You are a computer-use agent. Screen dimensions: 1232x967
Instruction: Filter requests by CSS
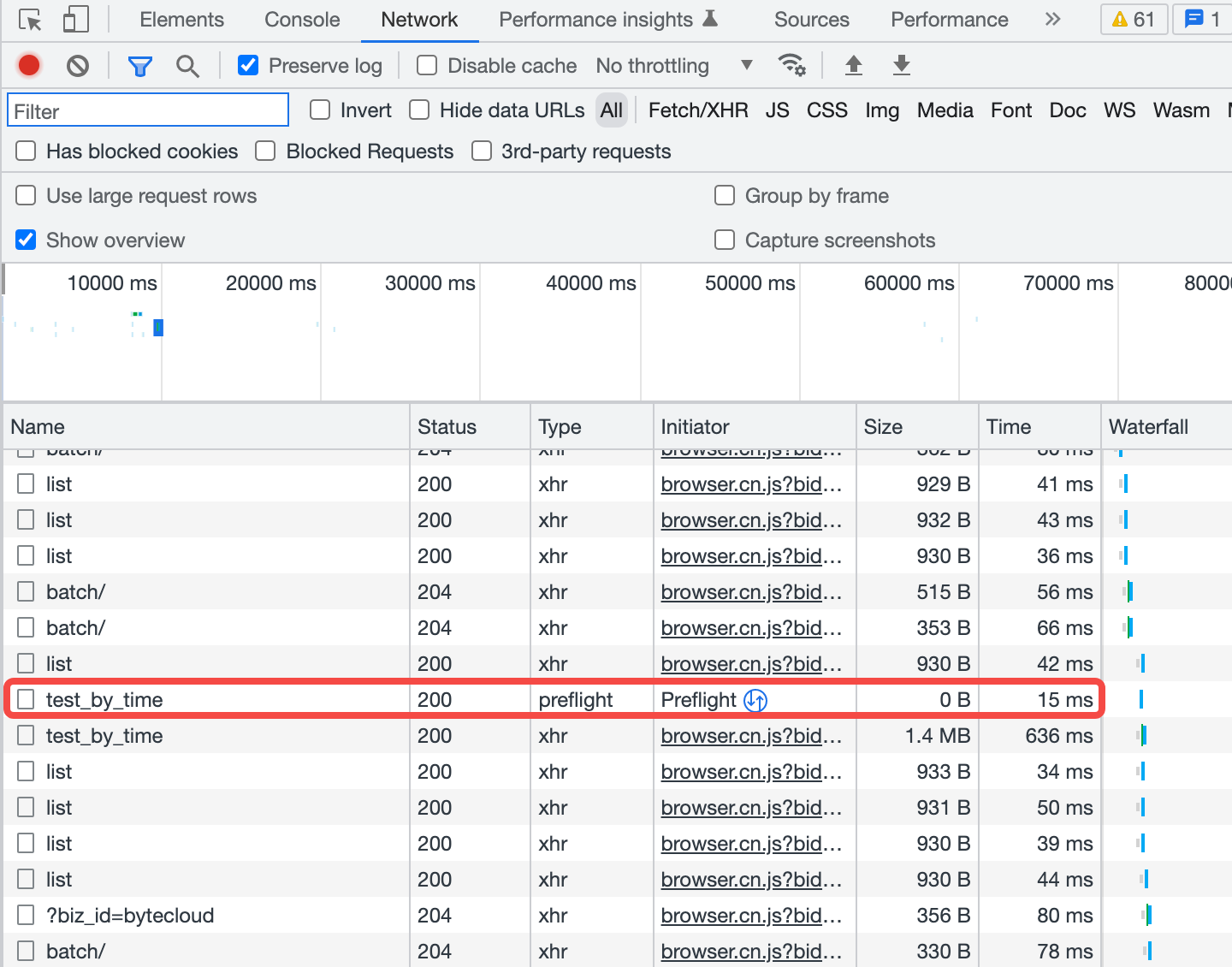click(827, 110)
